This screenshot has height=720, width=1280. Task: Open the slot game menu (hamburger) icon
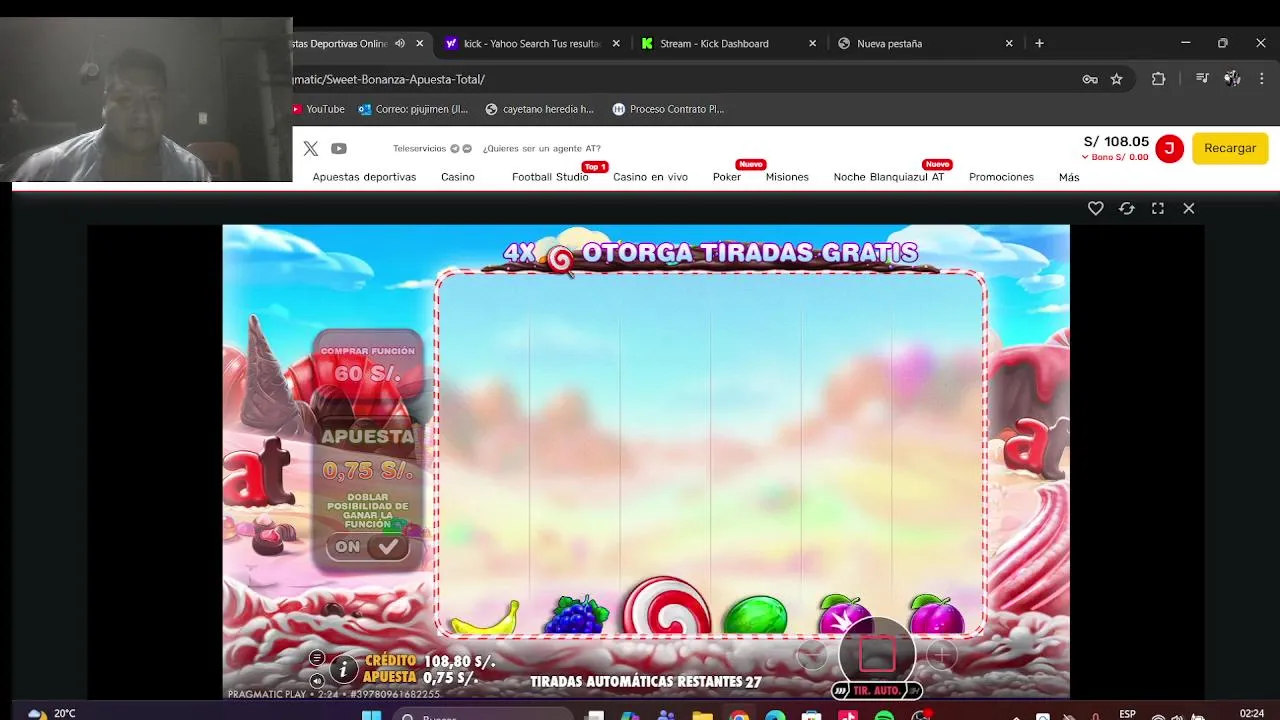pos(317,658)
